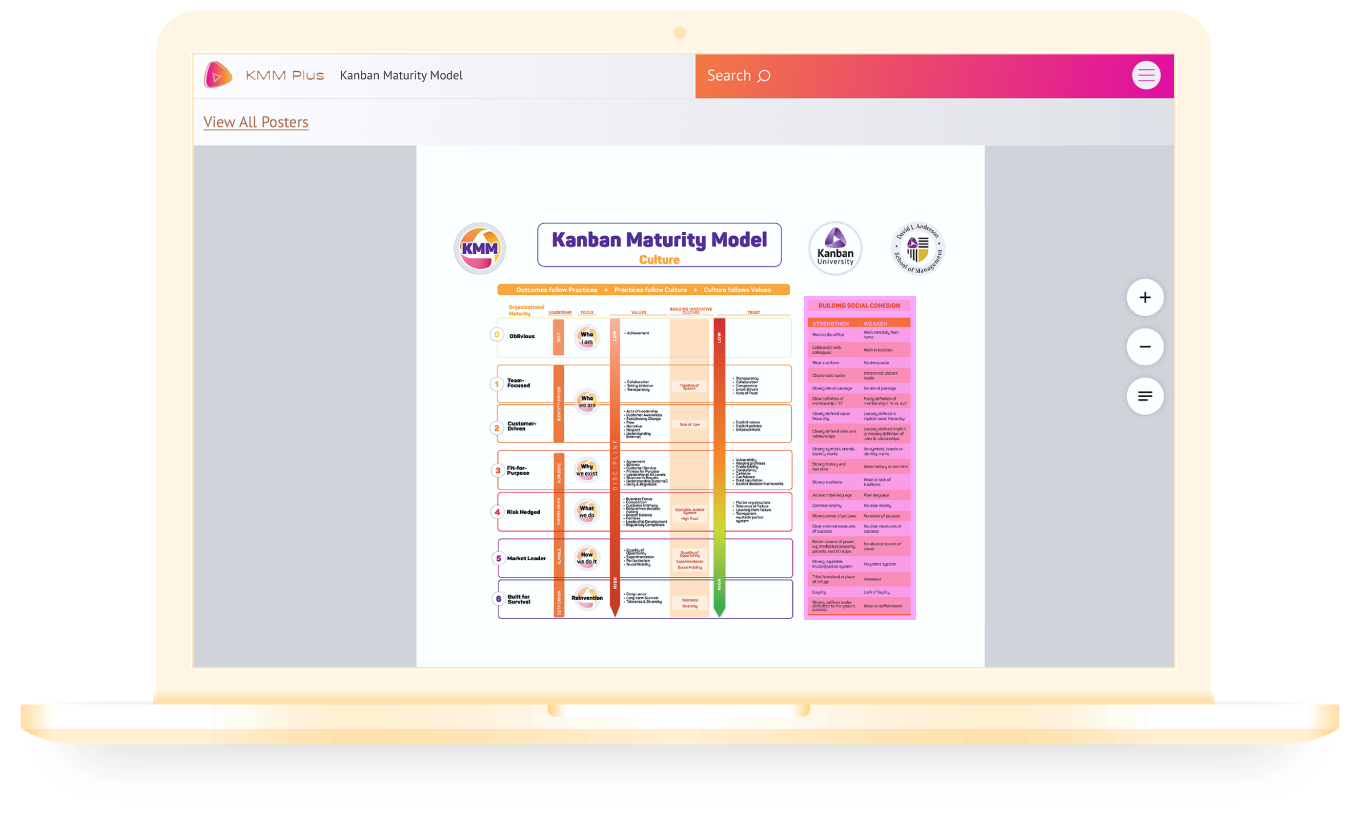
Task: Click the KMM circular logo on poster
Action: 480,248
